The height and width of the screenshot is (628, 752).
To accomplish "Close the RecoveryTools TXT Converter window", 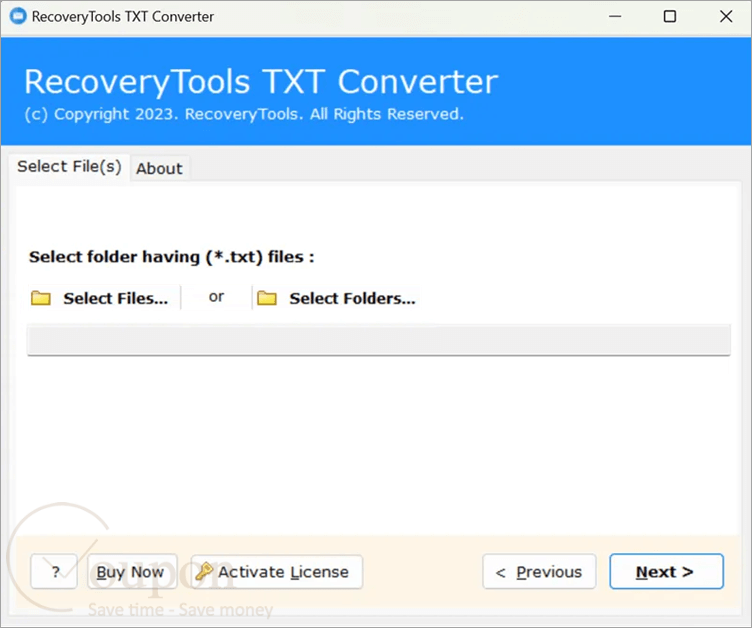I will click(726, 16).
